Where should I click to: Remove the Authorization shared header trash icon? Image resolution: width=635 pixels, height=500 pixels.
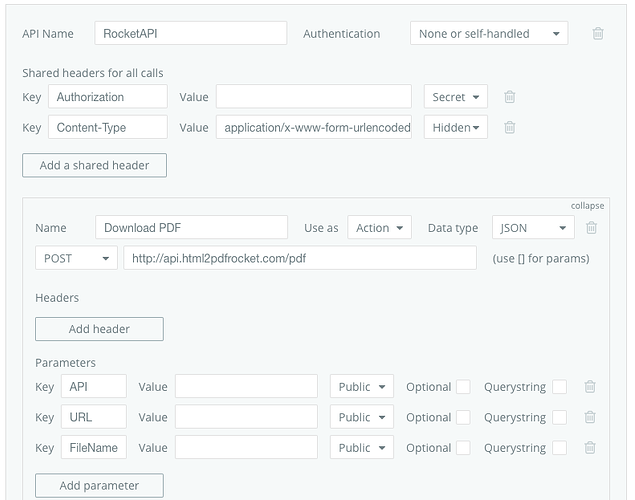(509, 97)
